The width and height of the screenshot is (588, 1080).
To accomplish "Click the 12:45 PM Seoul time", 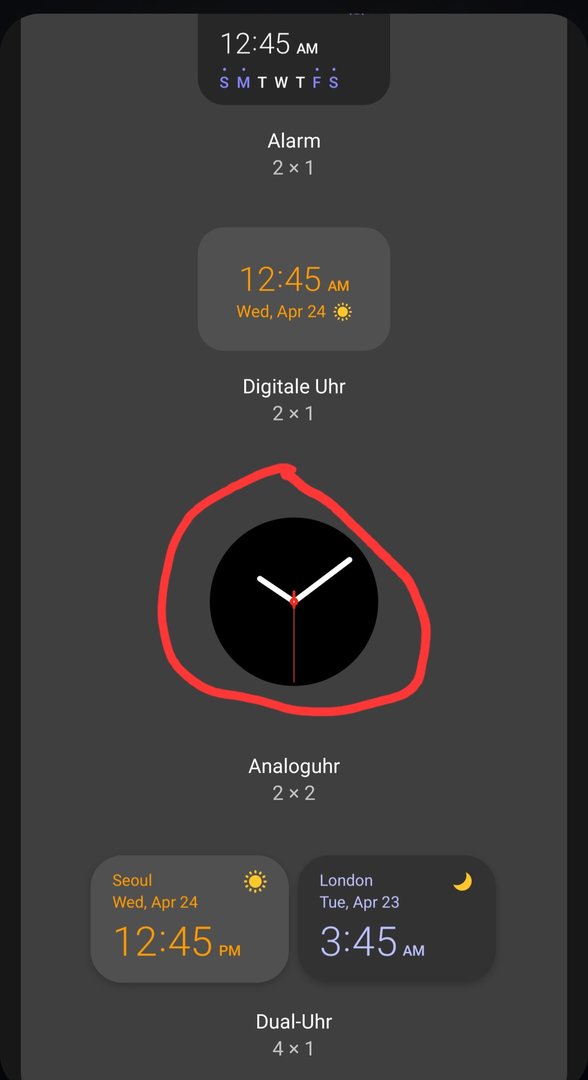I will click(177, 942).
